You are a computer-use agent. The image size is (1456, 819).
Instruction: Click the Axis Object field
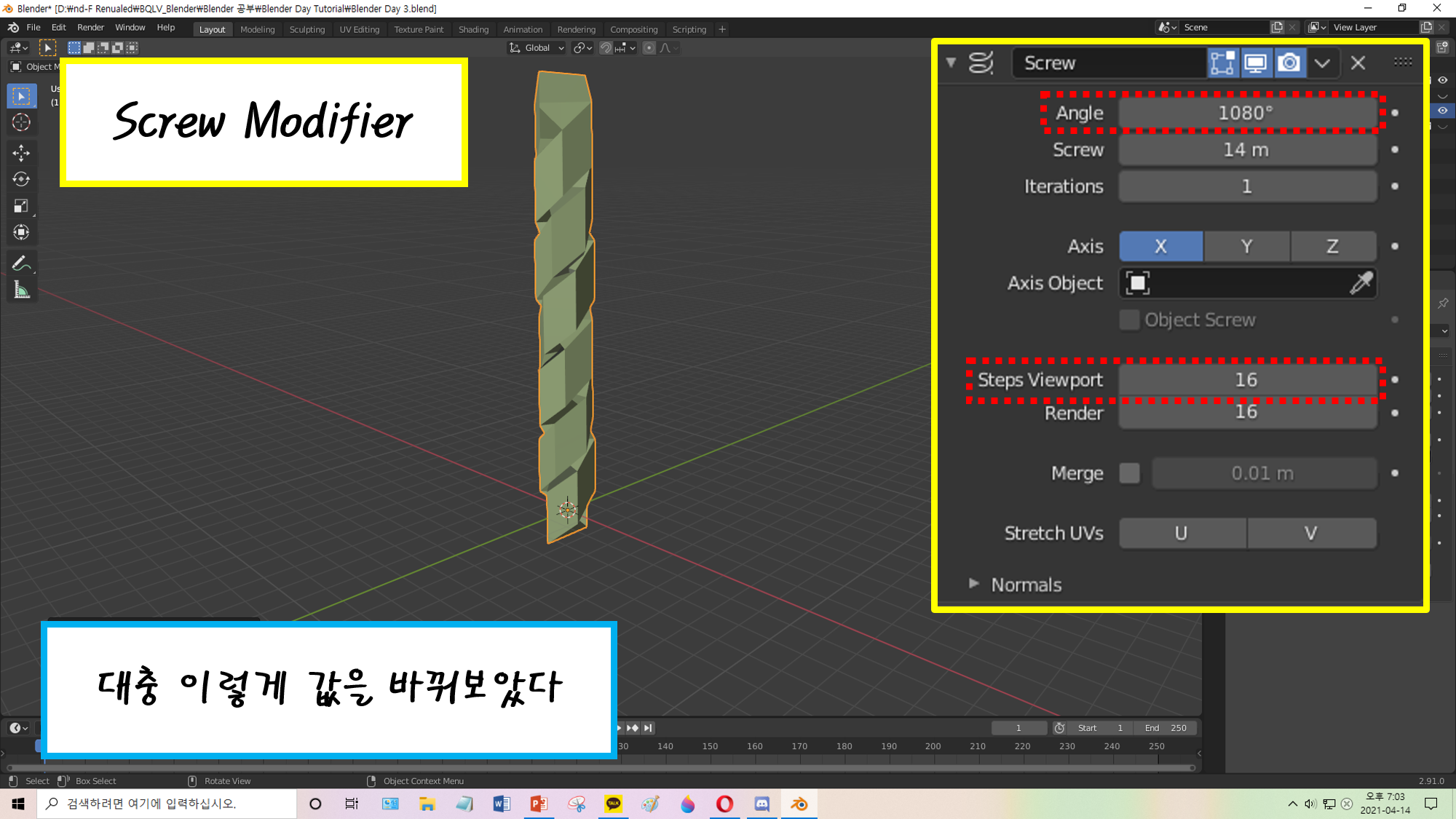point(1247,283)
